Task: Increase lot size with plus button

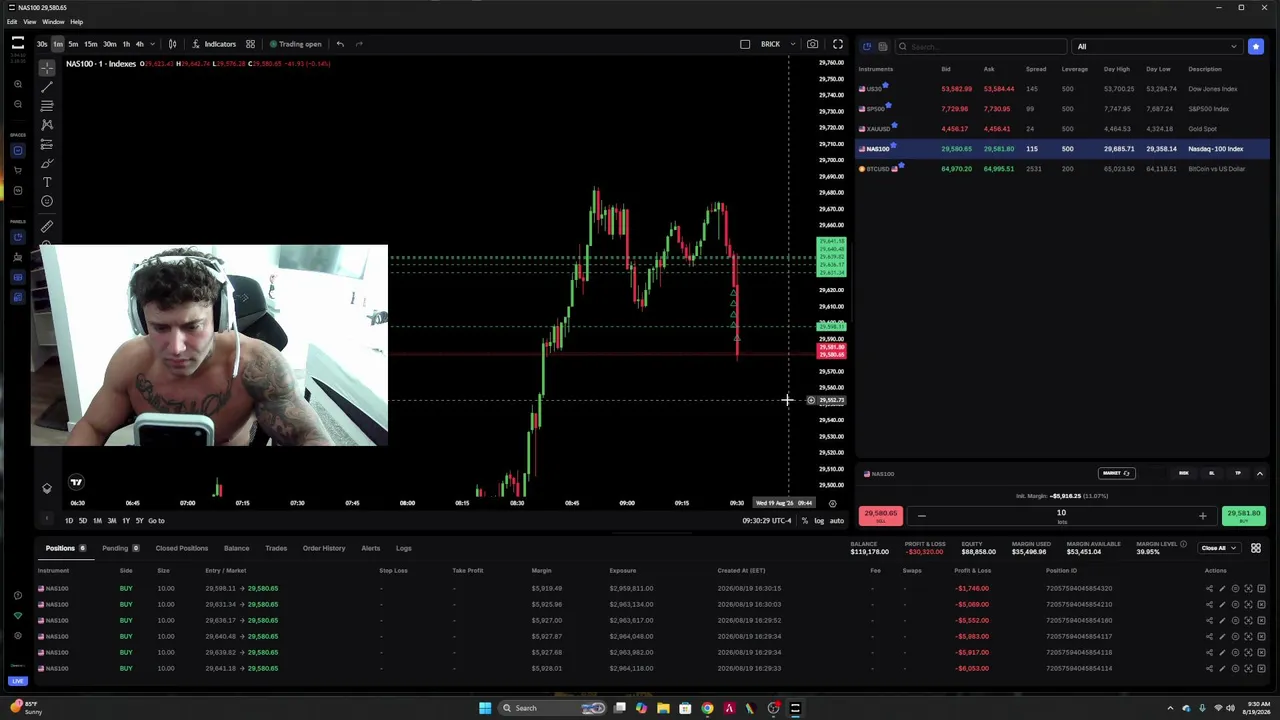Action: 1202,516
